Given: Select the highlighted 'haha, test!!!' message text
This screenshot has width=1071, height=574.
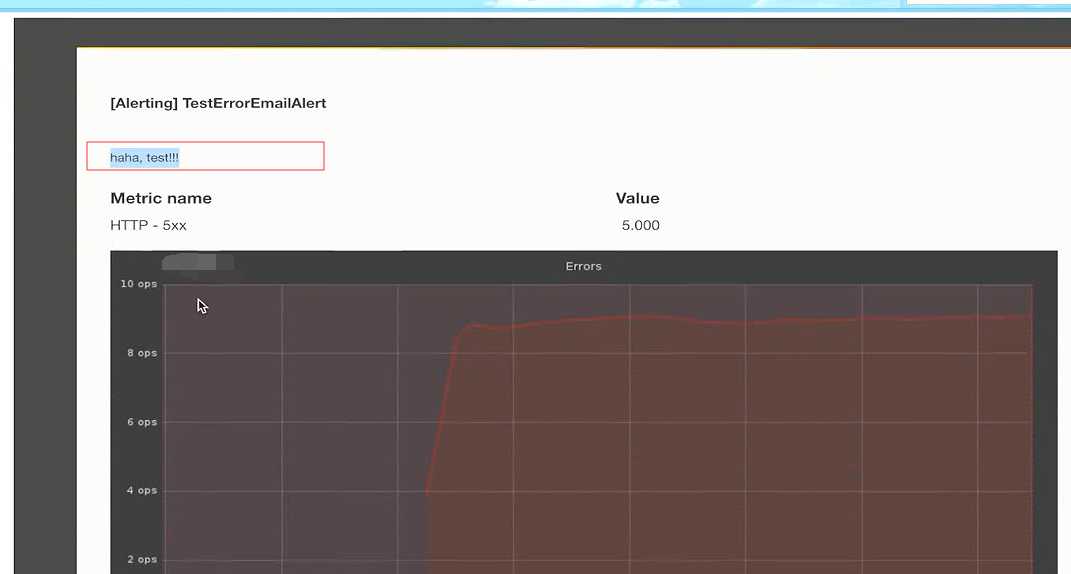Looking at the screenshot, I should coord(145,158).
